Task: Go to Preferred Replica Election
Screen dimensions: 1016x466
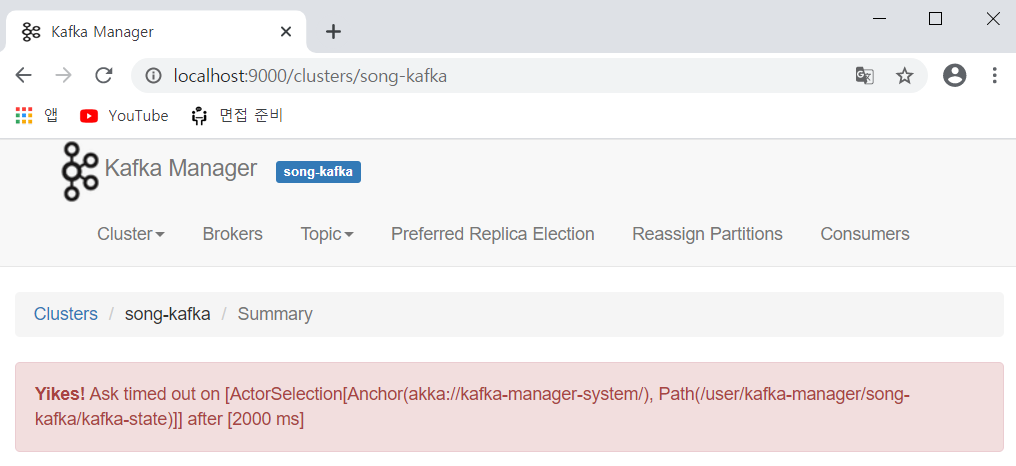Action: pyautogui.click(x=493, y=234)
